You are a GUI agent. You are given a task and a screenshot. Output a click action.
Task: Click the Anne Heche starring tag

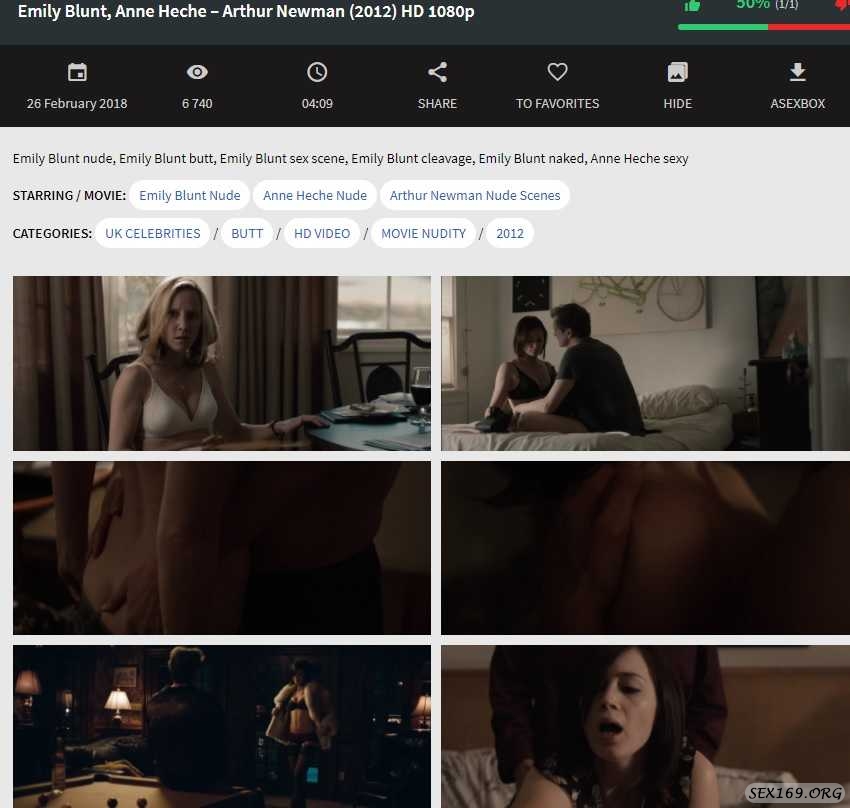[315, 195]
